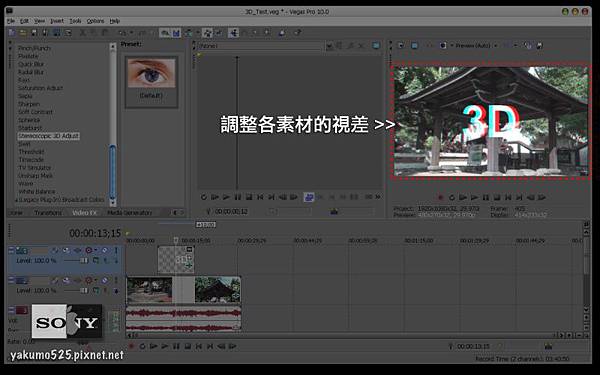Select Unsharp Mask in the effects list
Viewport: 600px width, 375px height.
[36, 176]
